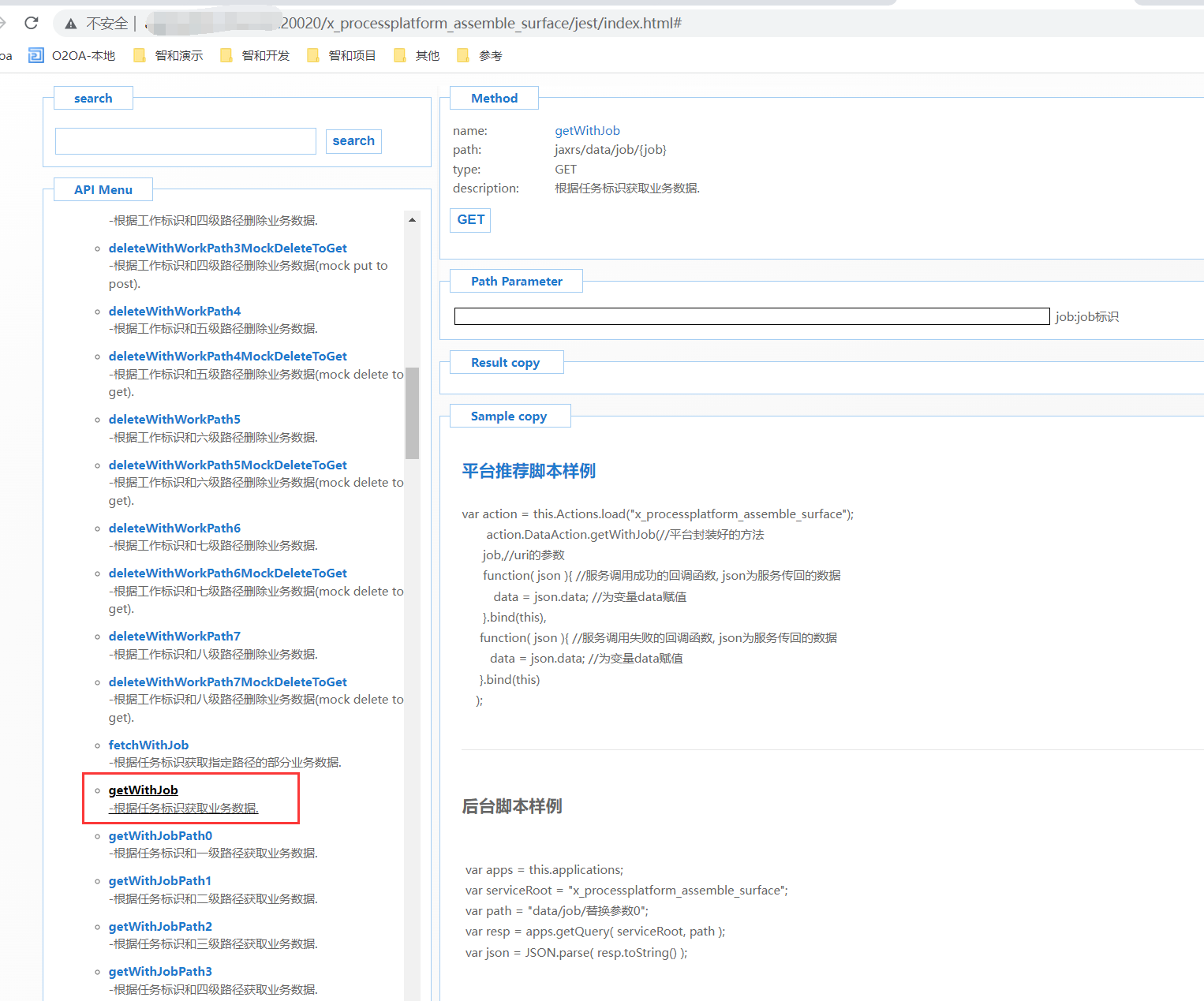Click the GET request button
The image size is (1204, 1001).
[470, 220]
